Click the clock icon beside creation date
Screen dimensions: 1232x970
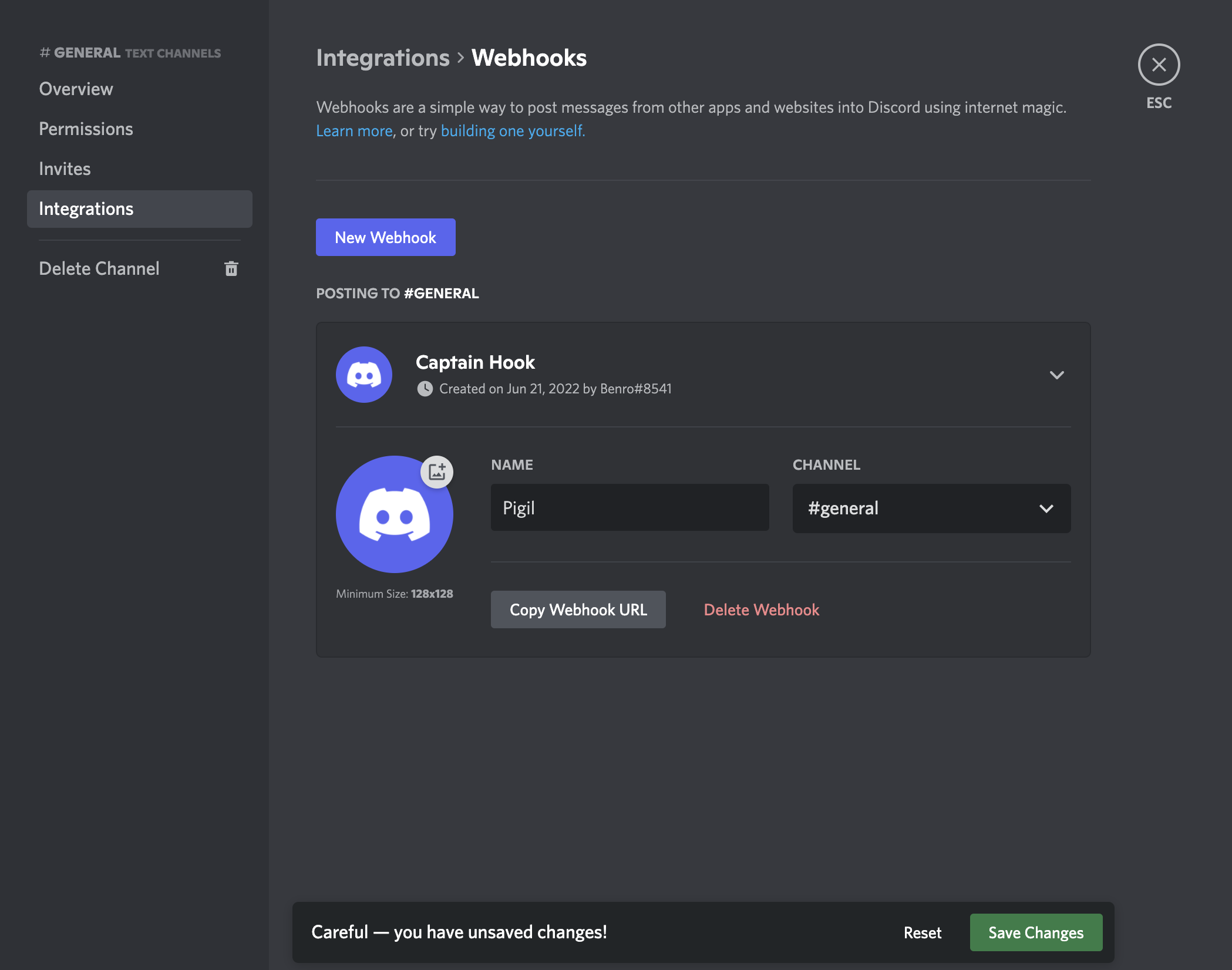tap(425, 389)
